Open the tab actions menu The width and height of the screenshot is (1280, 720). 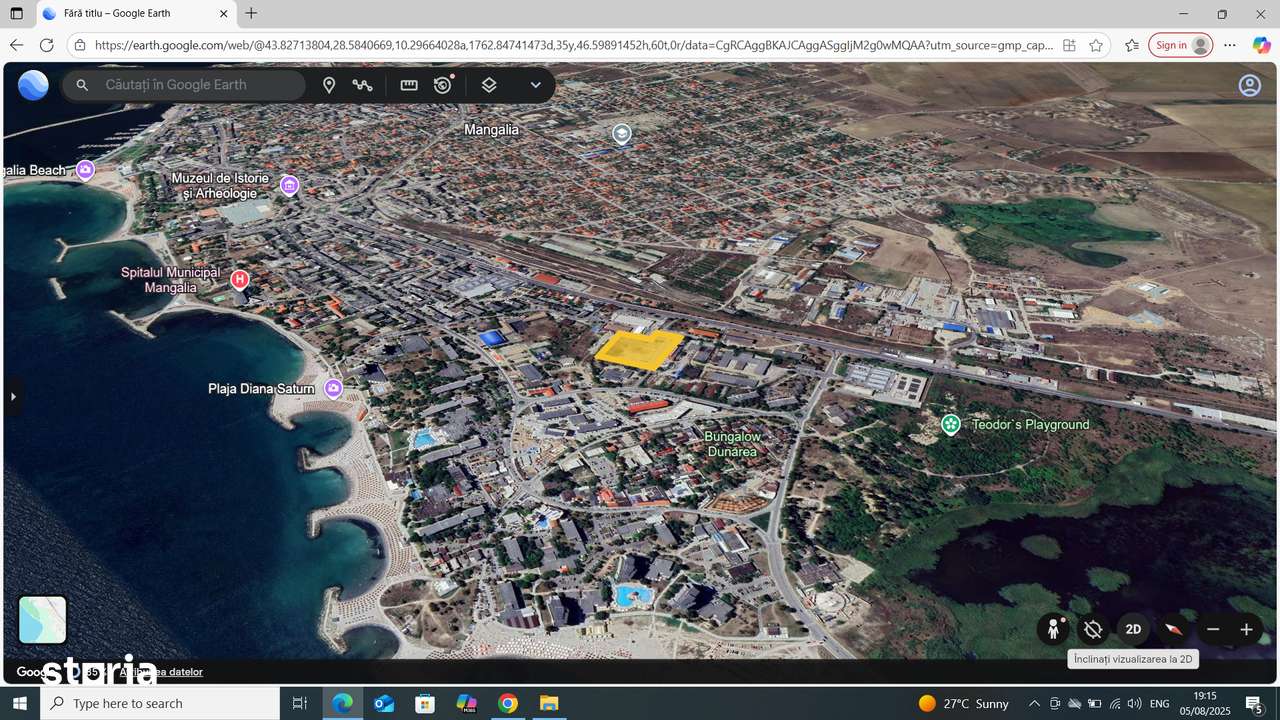tap(16, 14)
